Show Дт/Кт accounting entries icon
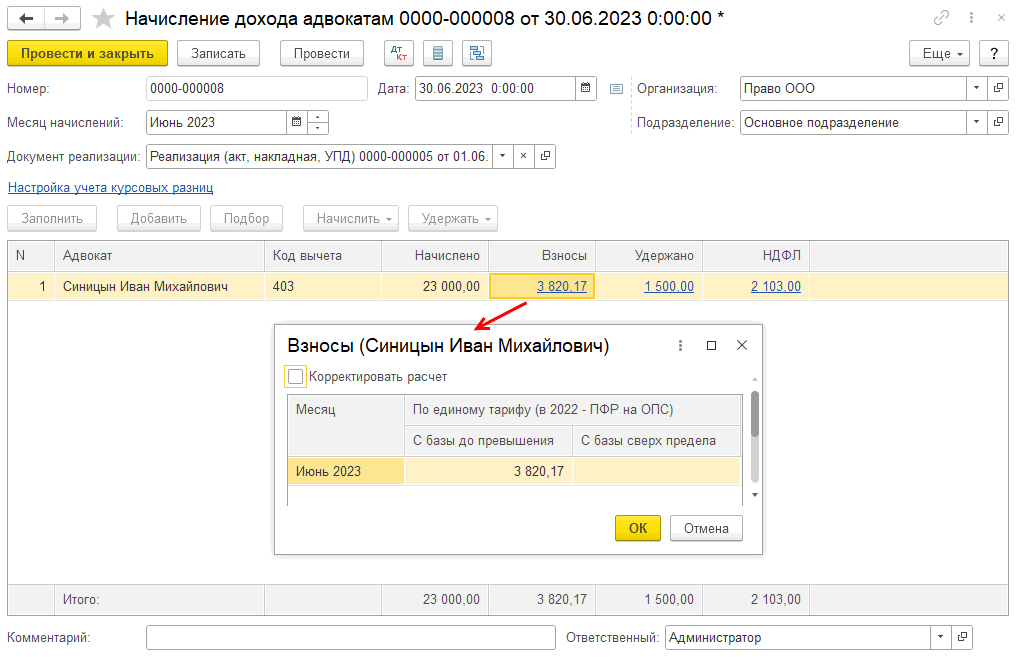This screenshot has width=1016, height=657. click(399, 53)
